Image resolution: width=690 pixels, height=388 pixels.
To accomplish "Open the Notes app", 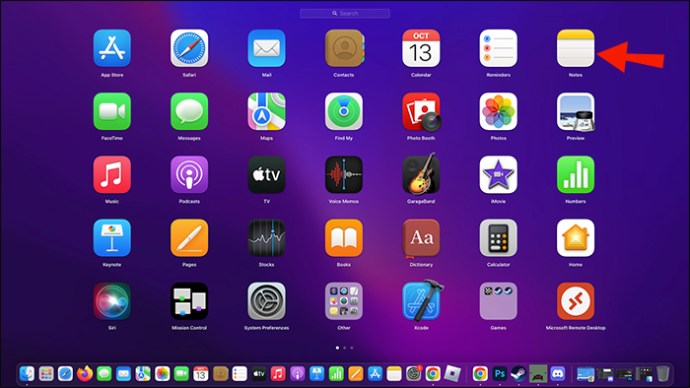I will pos(575,48).
